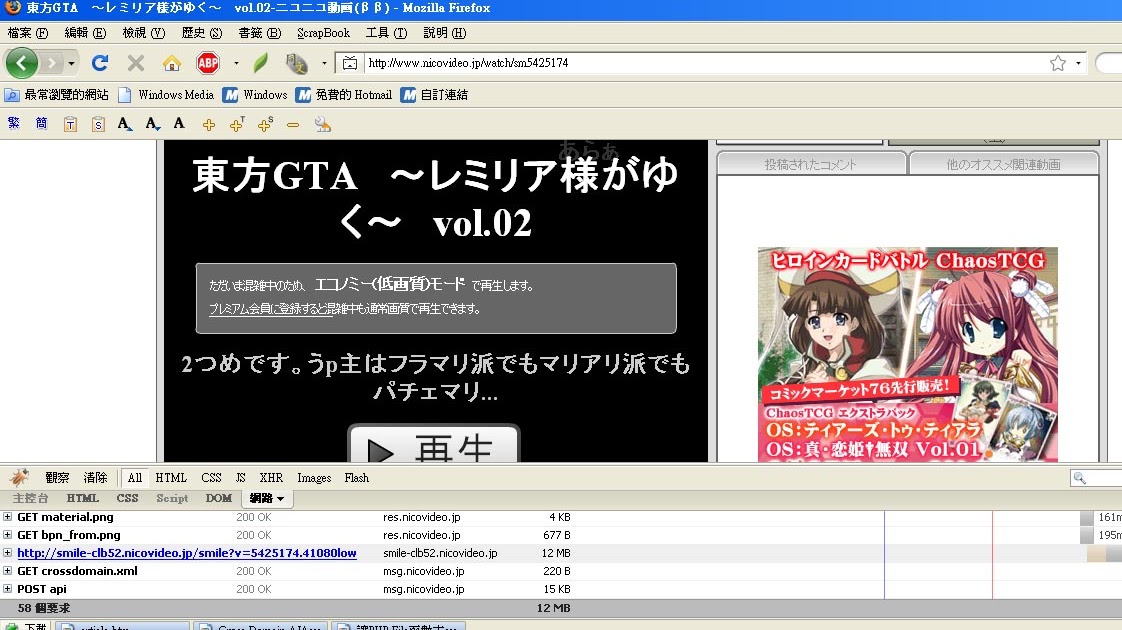Go back to the previous page

[21, 63]
